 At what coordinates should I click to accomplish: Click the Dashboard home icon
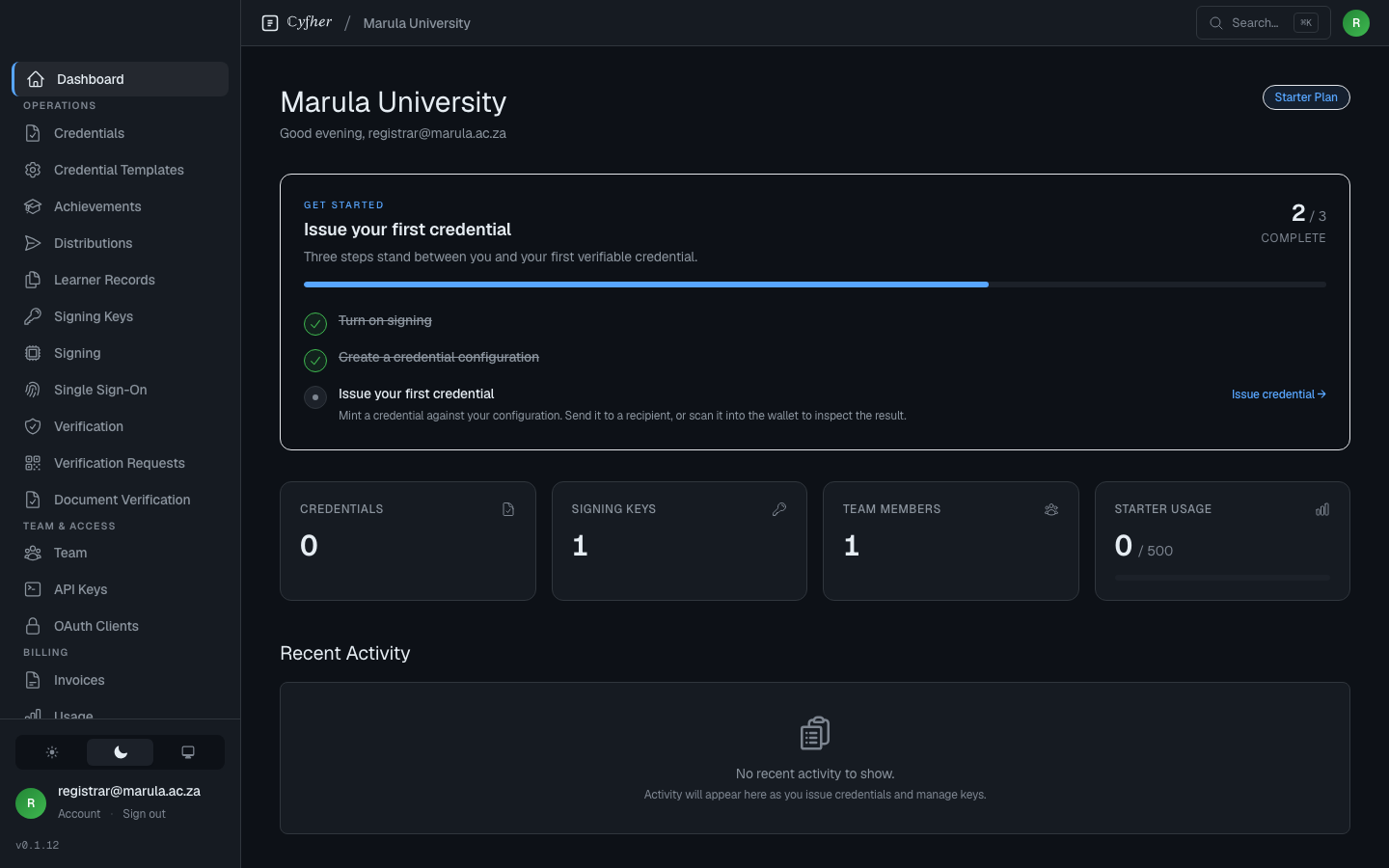point(36,79)
